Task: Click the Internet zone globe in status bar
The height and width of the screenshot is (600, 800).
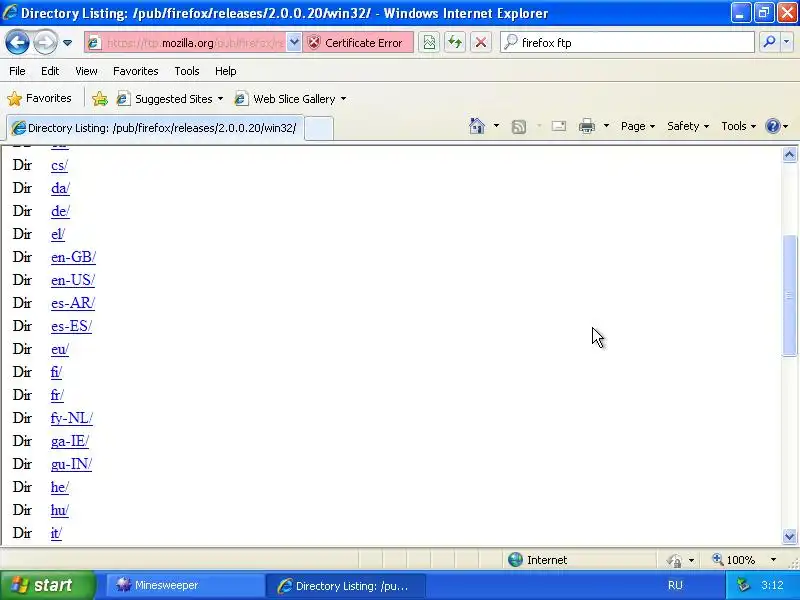Action: tap(515, 560)
